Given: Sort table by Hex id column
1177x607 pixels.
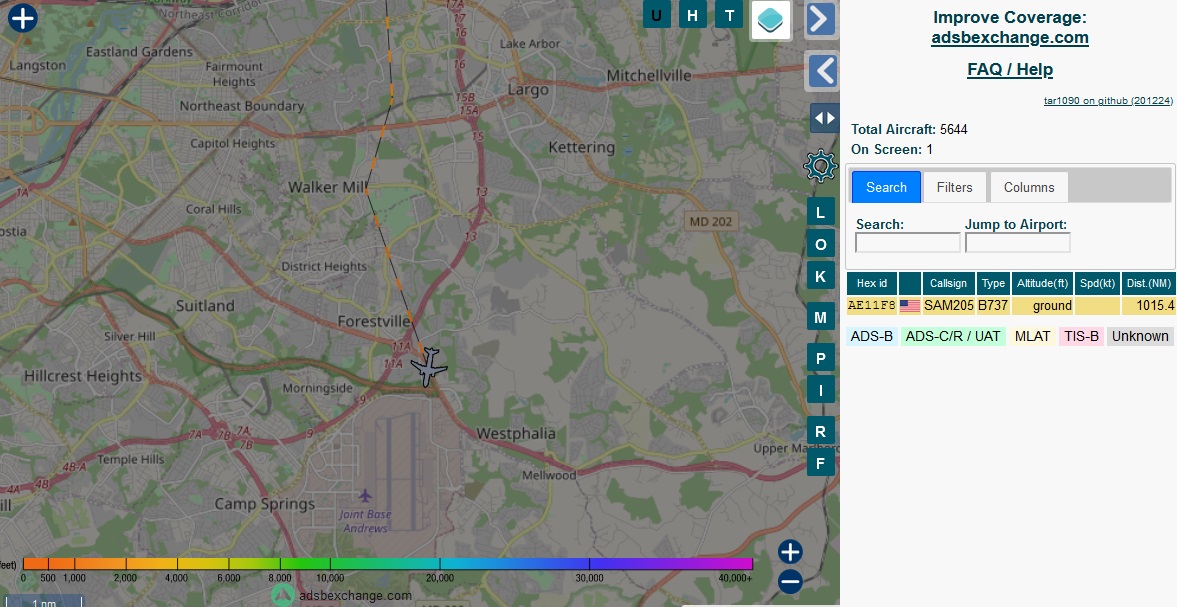Looking at the screenshot, I should coord(871,283).
